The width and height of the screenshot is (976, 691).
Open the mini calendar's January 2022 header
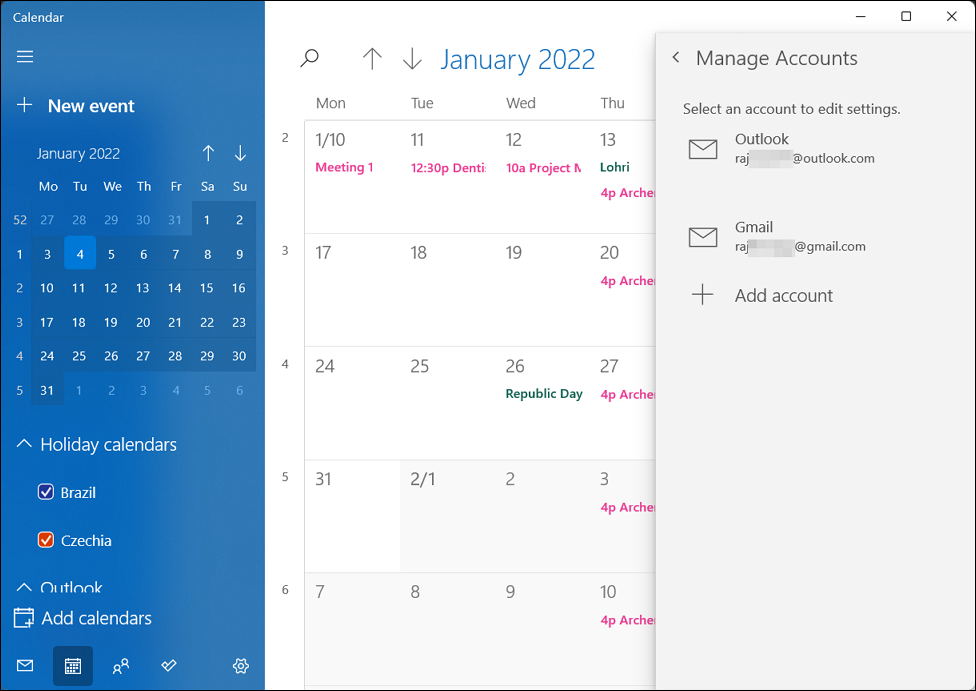pyautogui.click(x=79, y=153)
